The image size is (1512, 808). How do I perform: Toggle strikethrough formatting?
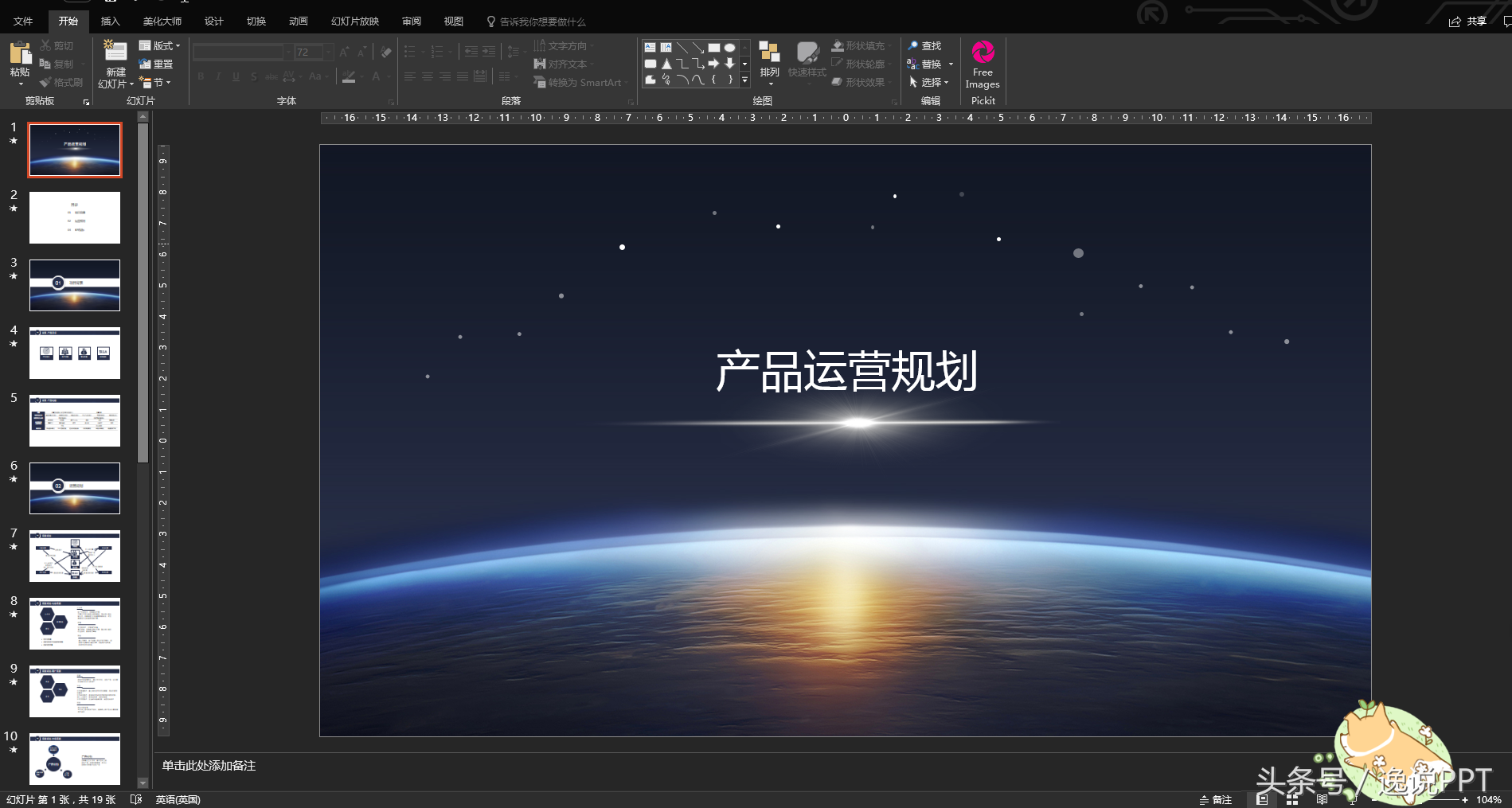(x=272, y=76)
